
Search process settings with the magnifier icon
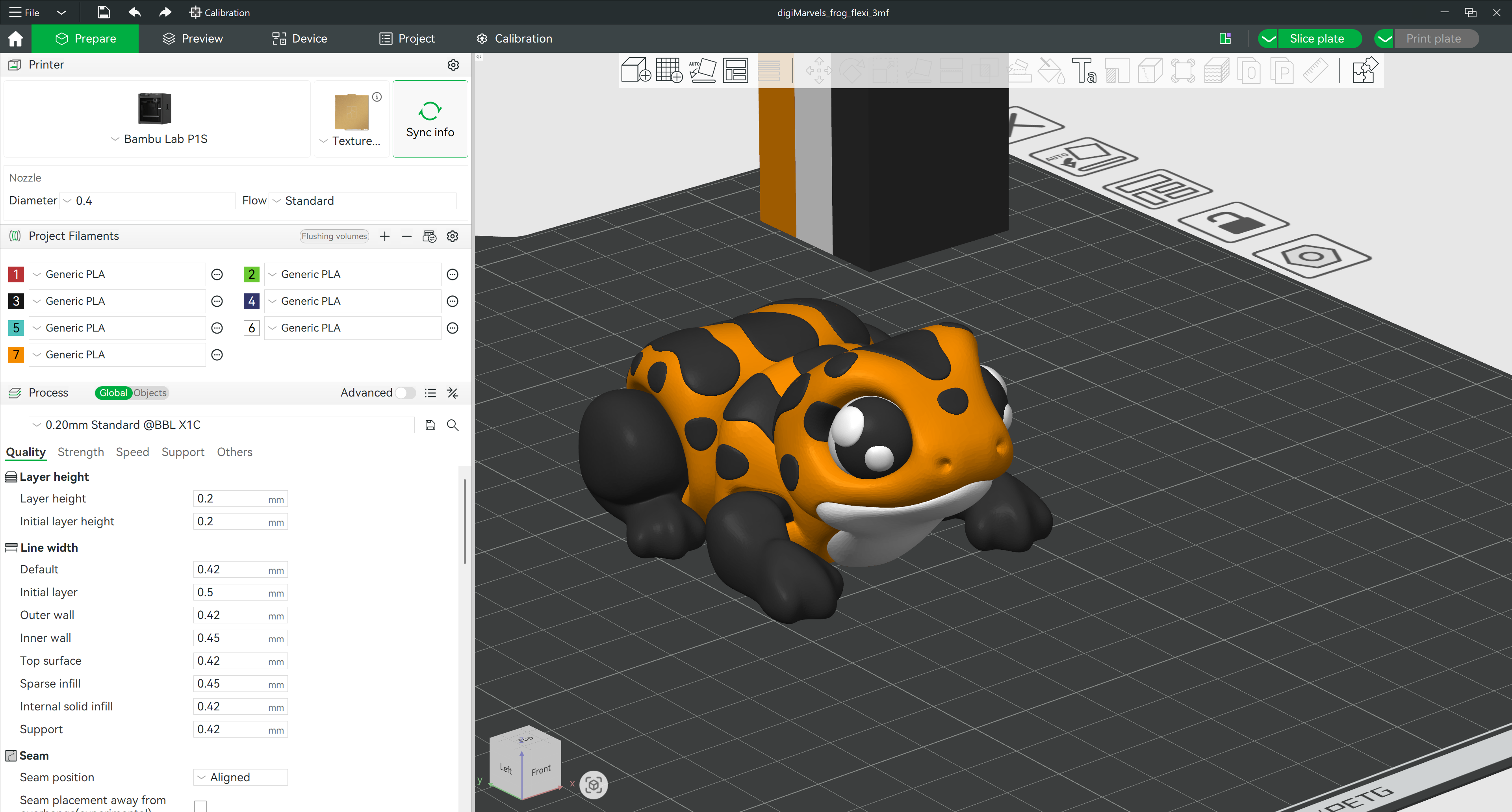(x=453, y=425)
